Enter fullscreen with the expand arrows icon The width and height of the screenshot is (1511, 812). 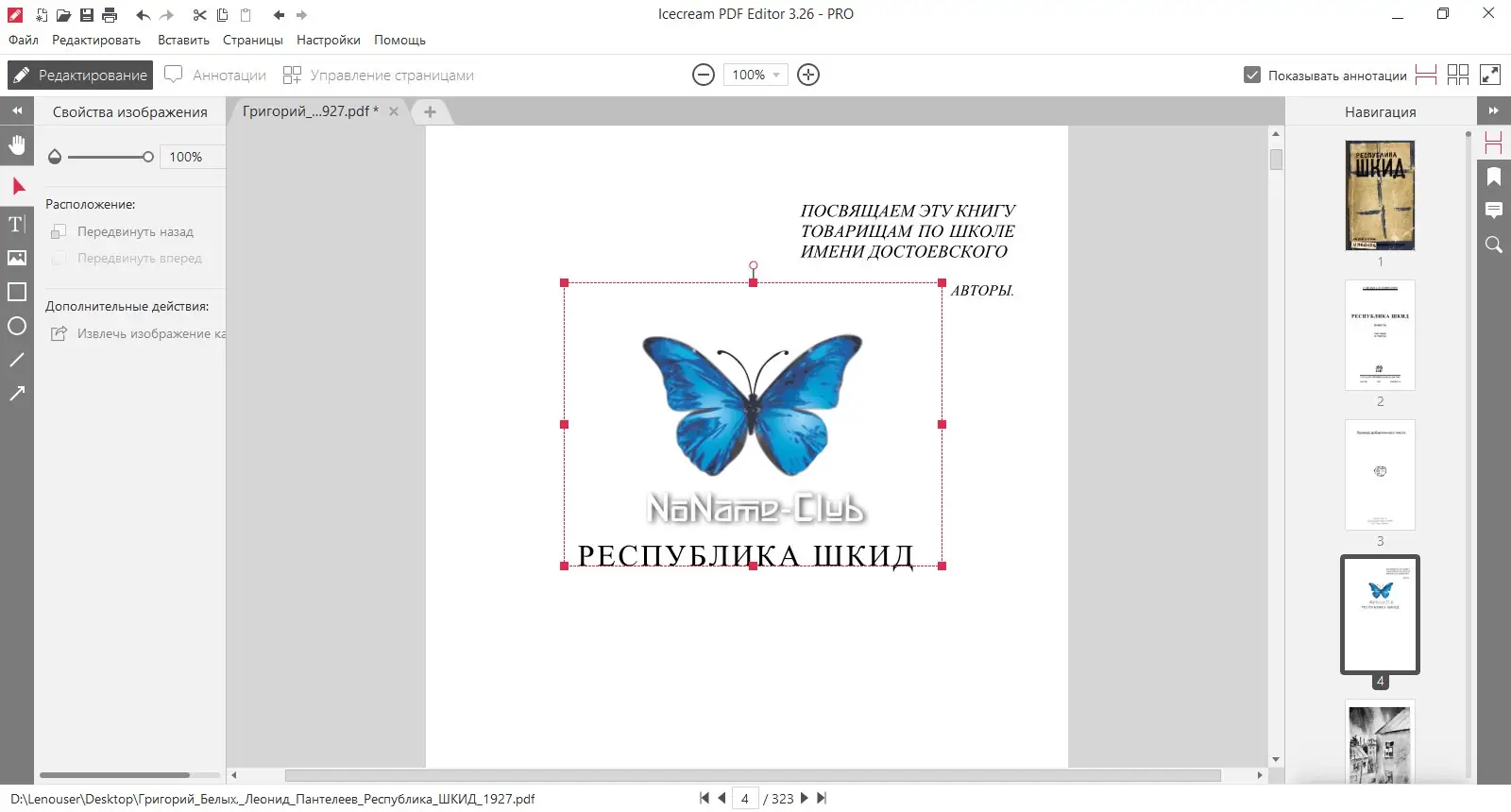(1490, 75)
